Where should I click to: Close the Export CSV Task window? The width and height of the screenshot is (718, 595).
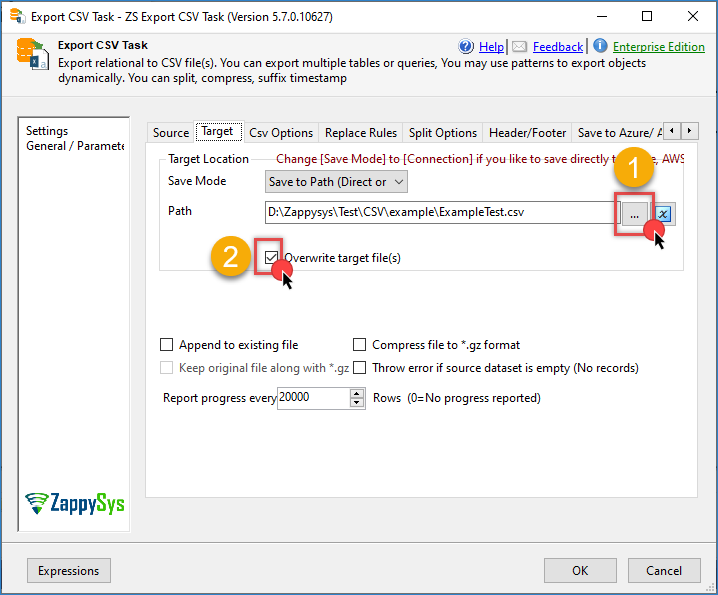693,16
